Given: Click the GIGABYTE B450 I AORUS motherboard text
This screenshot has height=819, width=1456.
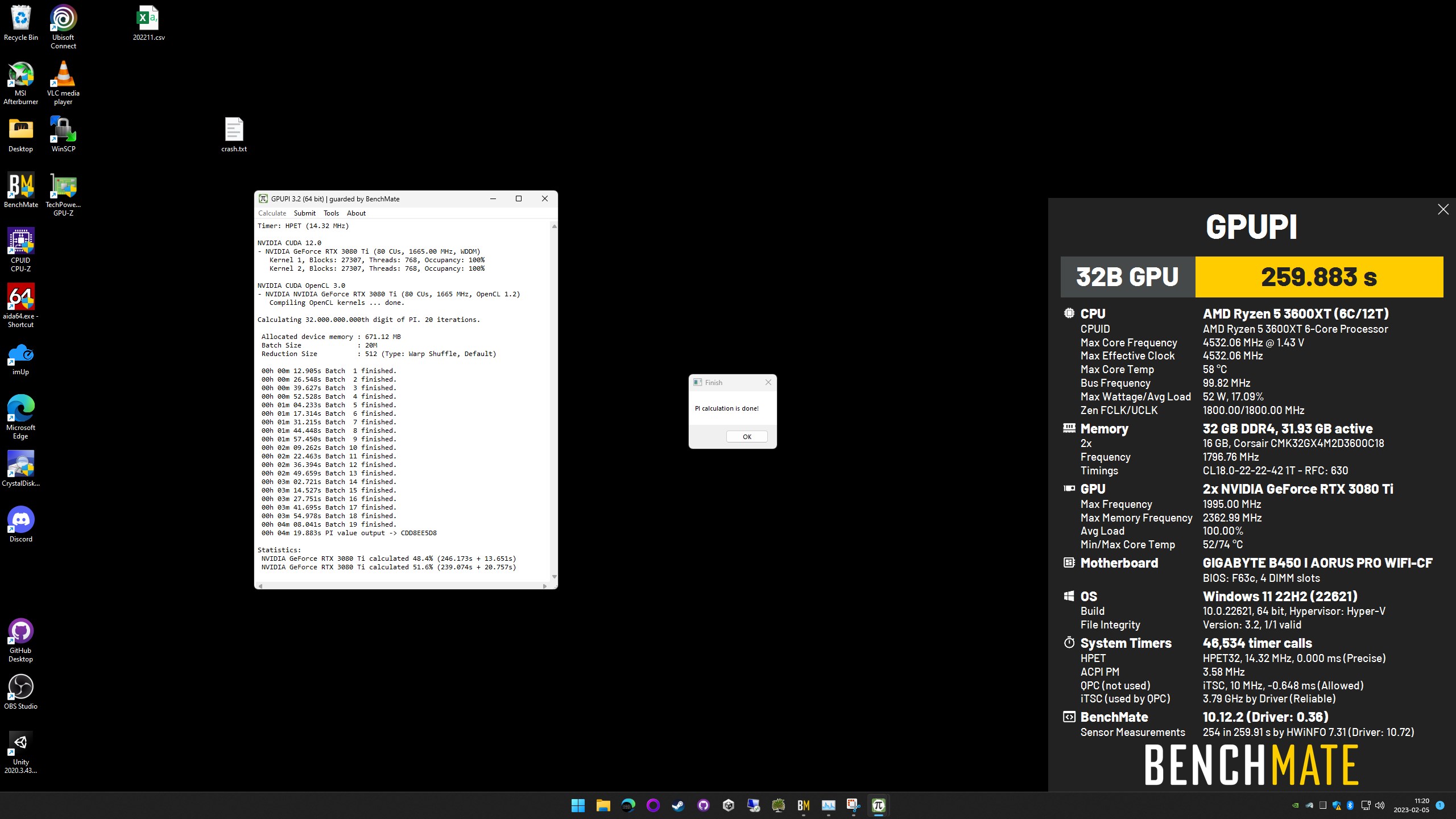Looking at the screenshot, I should coord(1317,563).
